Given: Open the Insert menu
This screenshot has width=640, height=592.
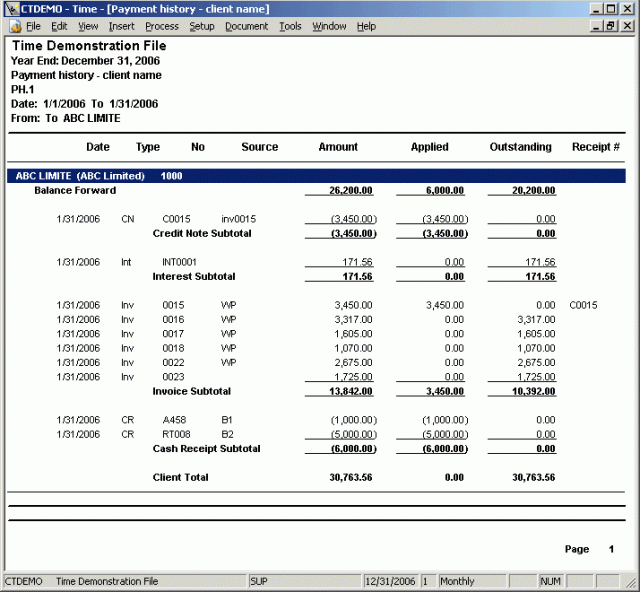Looking at the screenshot, I should (121, 26).
